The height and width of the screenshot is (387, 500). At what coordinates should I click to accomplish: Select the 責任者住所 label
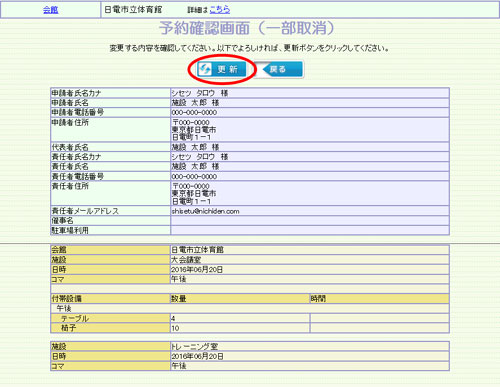(70, 186)
